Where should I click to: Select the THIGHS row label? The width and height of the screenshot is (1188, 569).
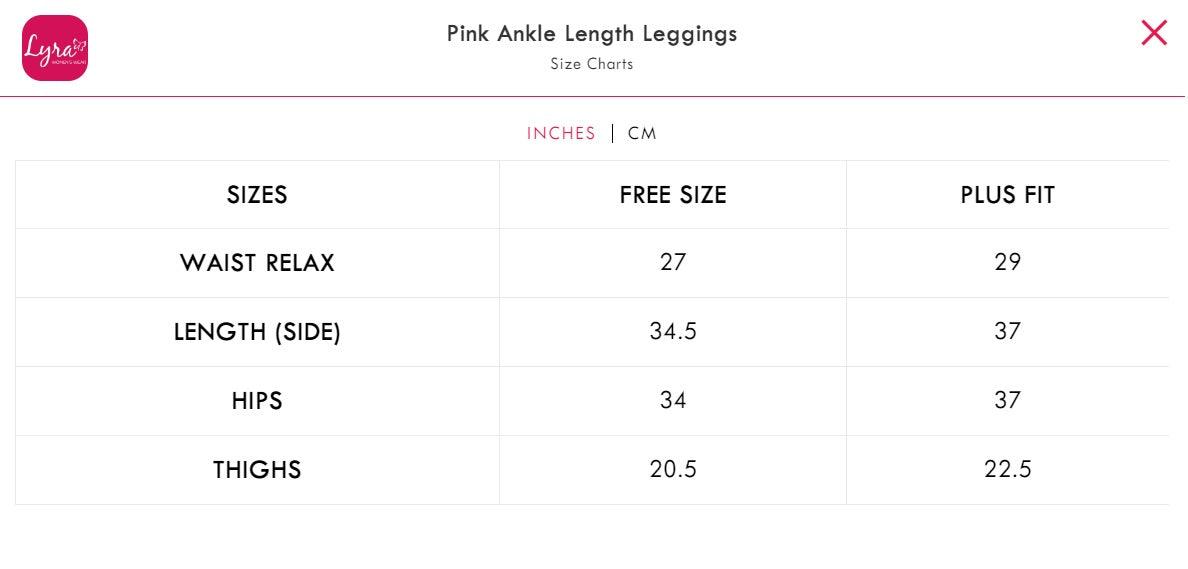(257, 470)
